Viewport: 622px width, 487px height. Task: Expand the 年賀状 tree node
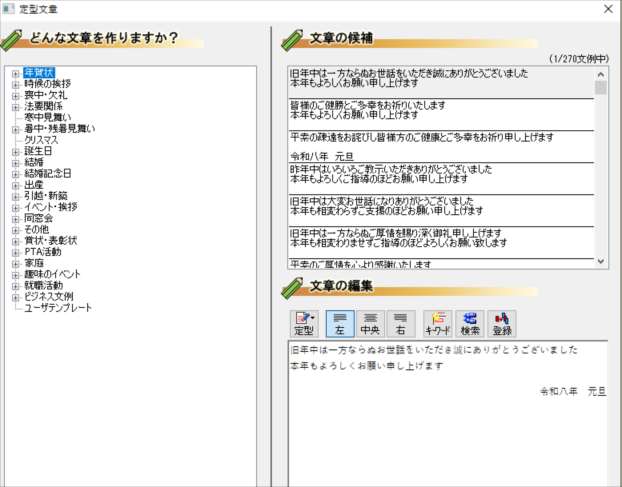[15, 72]
